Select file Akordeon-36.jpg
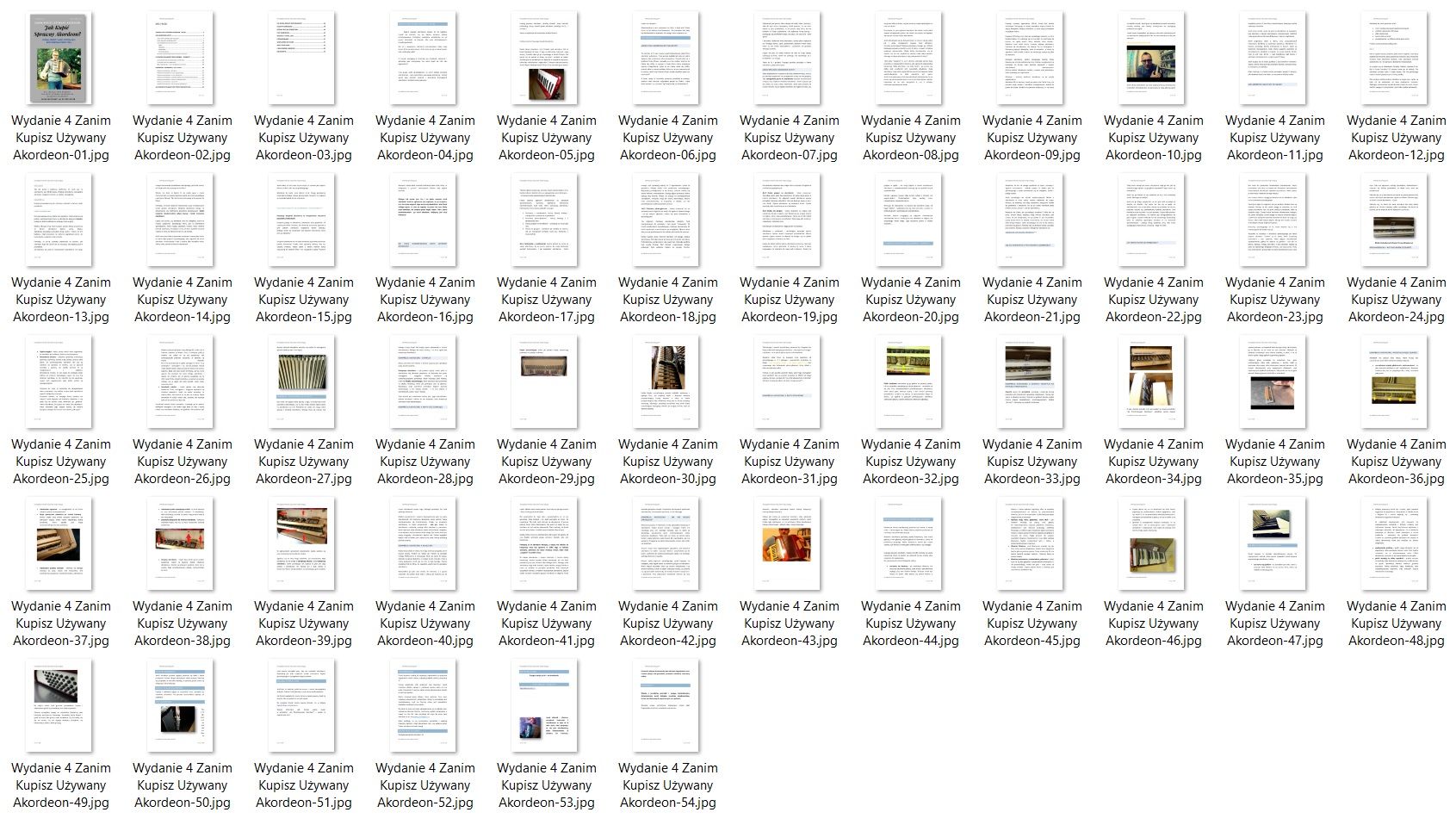 [x=1396, y=382]
